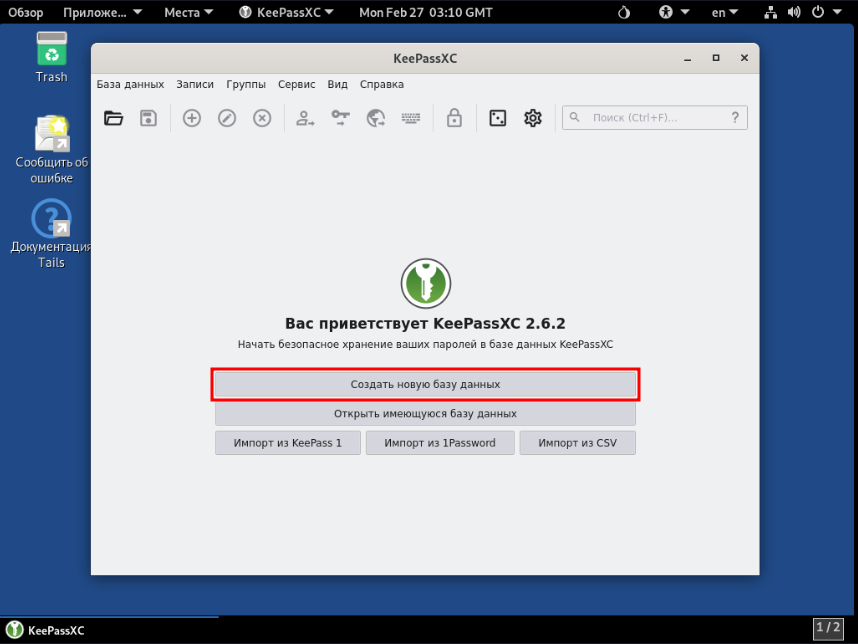Click the copy username toolbar icon
This screenshot has width=858, height=644.
[306, 118]
